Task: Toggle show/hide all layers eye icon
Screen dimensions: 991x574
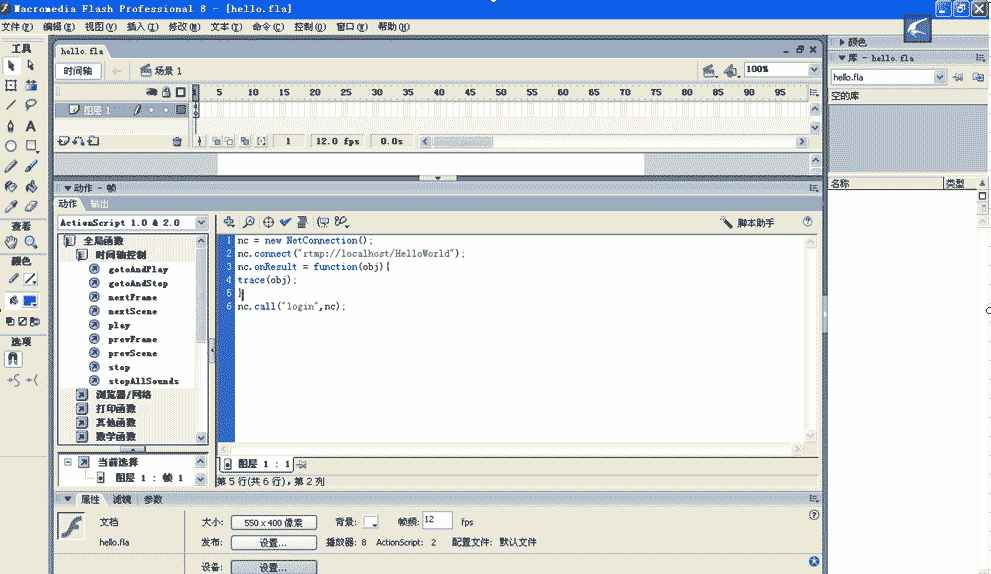Action: click(x=151, y=92)
